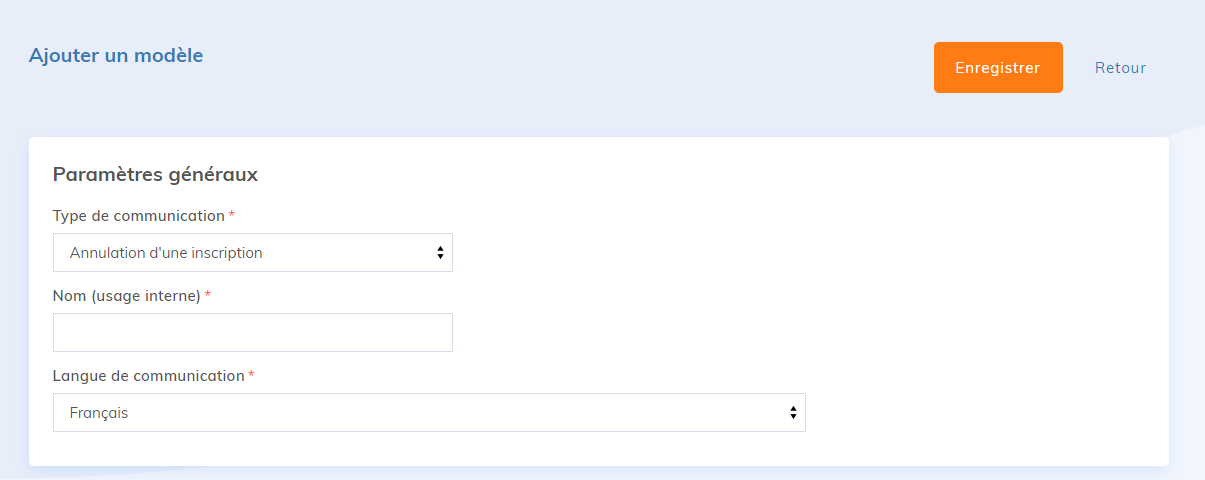
Task: Open the Langue de communication dropdown
Action: pyautogui.click(x=428, y=413)
